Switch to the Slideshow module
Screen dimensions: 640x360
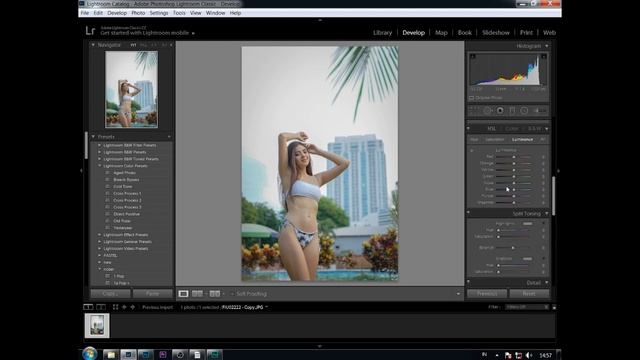pyautogui.click(x=496, y=33)
